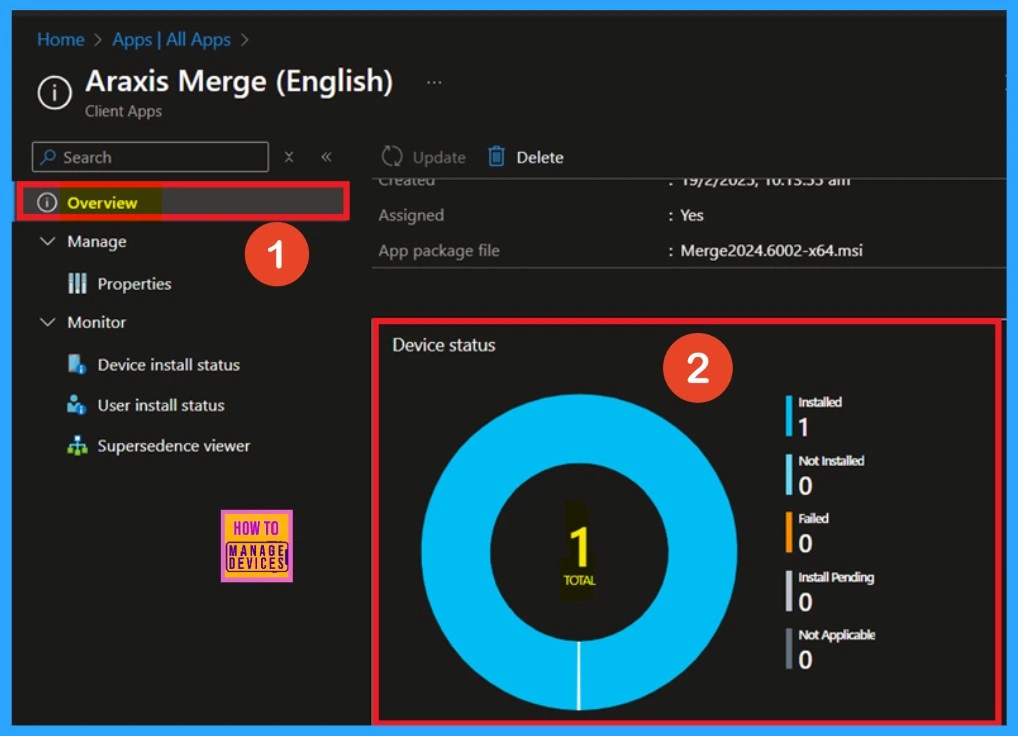Click the Manage section heading
Image resolution: width=1018 pixels, height=736 pixels.
coord(97,241)
